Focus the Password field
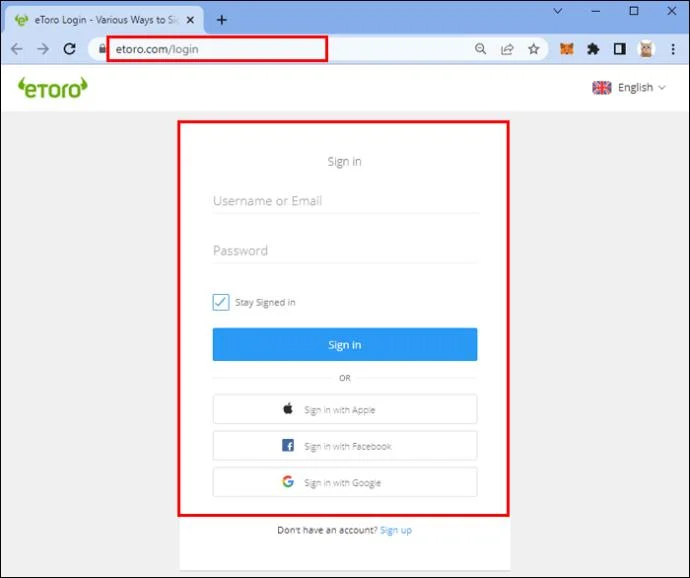Screen dimensions: 690x578 [345, 251]
